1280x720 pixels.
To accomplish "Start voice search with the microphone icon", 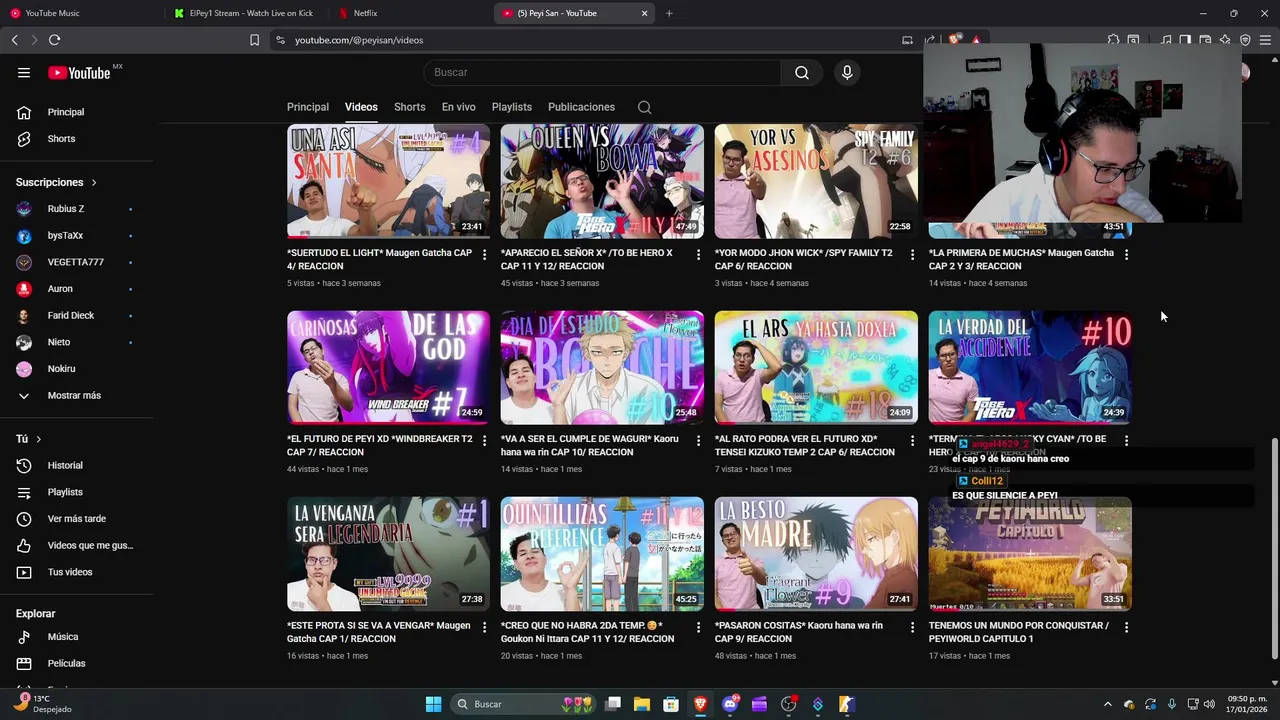I will 847,72.
